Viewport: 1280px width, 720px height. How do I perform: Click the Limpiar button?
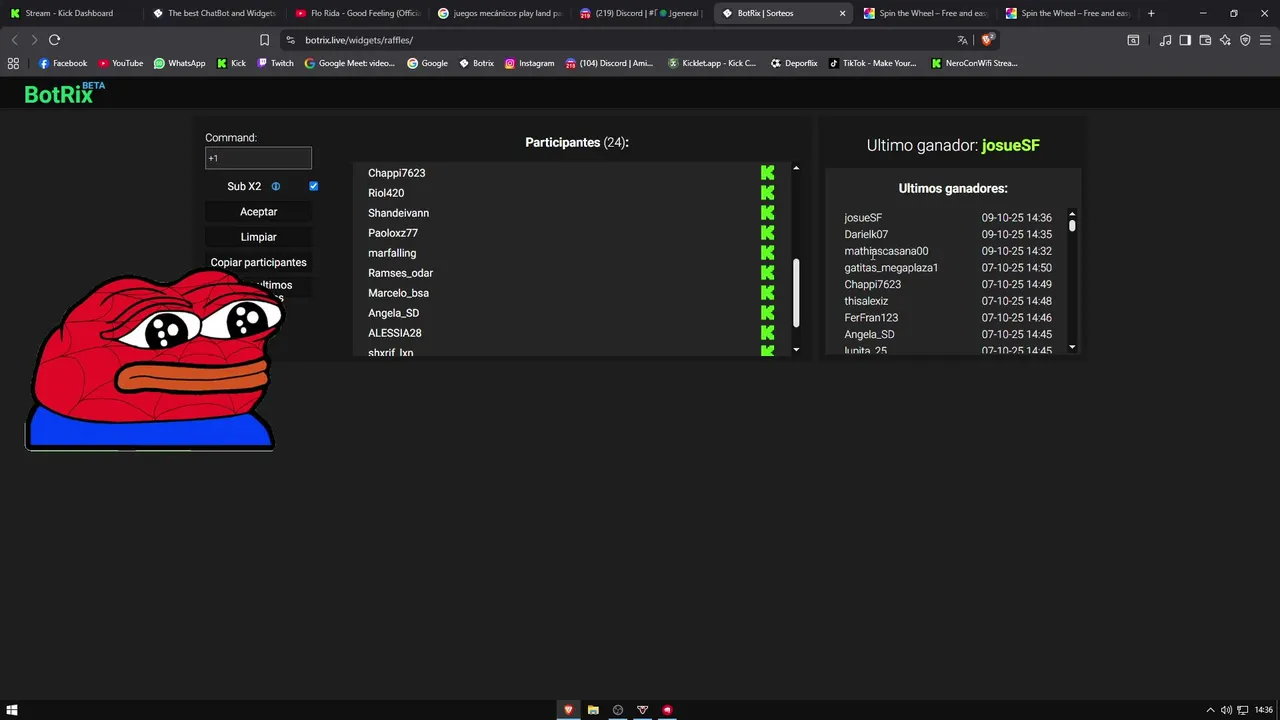click(258, 237)
